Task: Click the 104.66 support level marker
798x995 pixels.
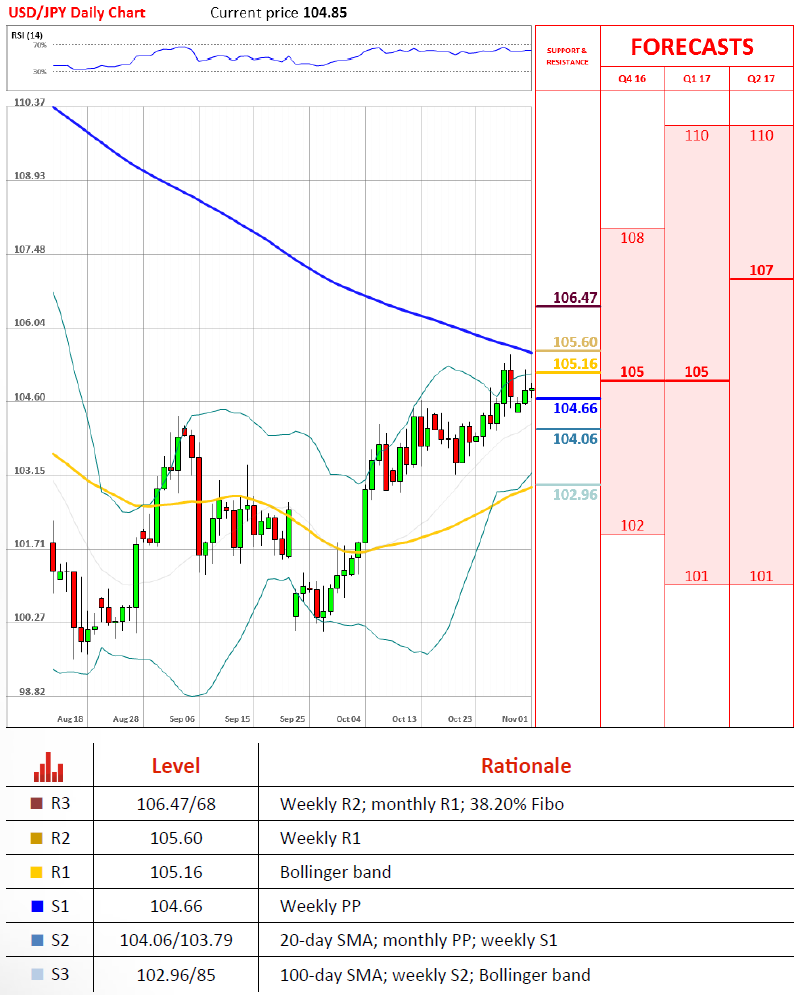Action: [x=575, y=408]
